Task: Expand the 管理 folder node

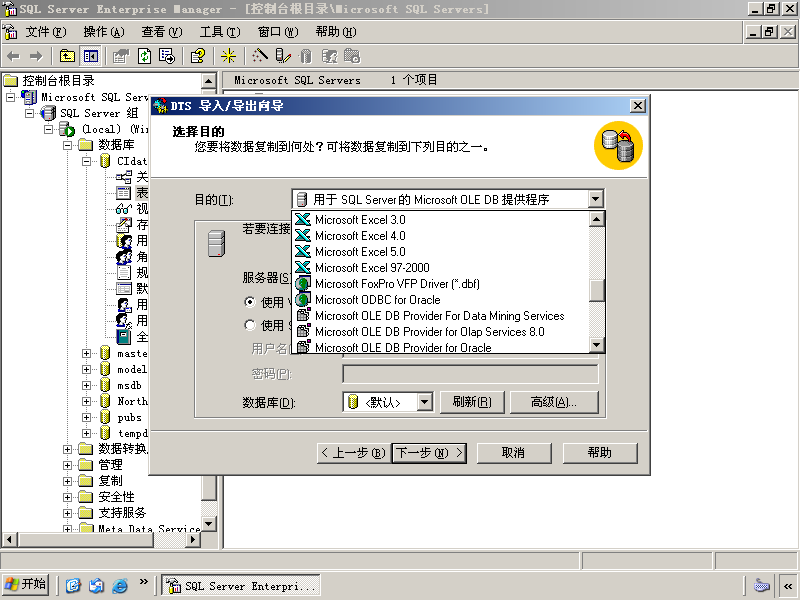Action: point(67,465)
